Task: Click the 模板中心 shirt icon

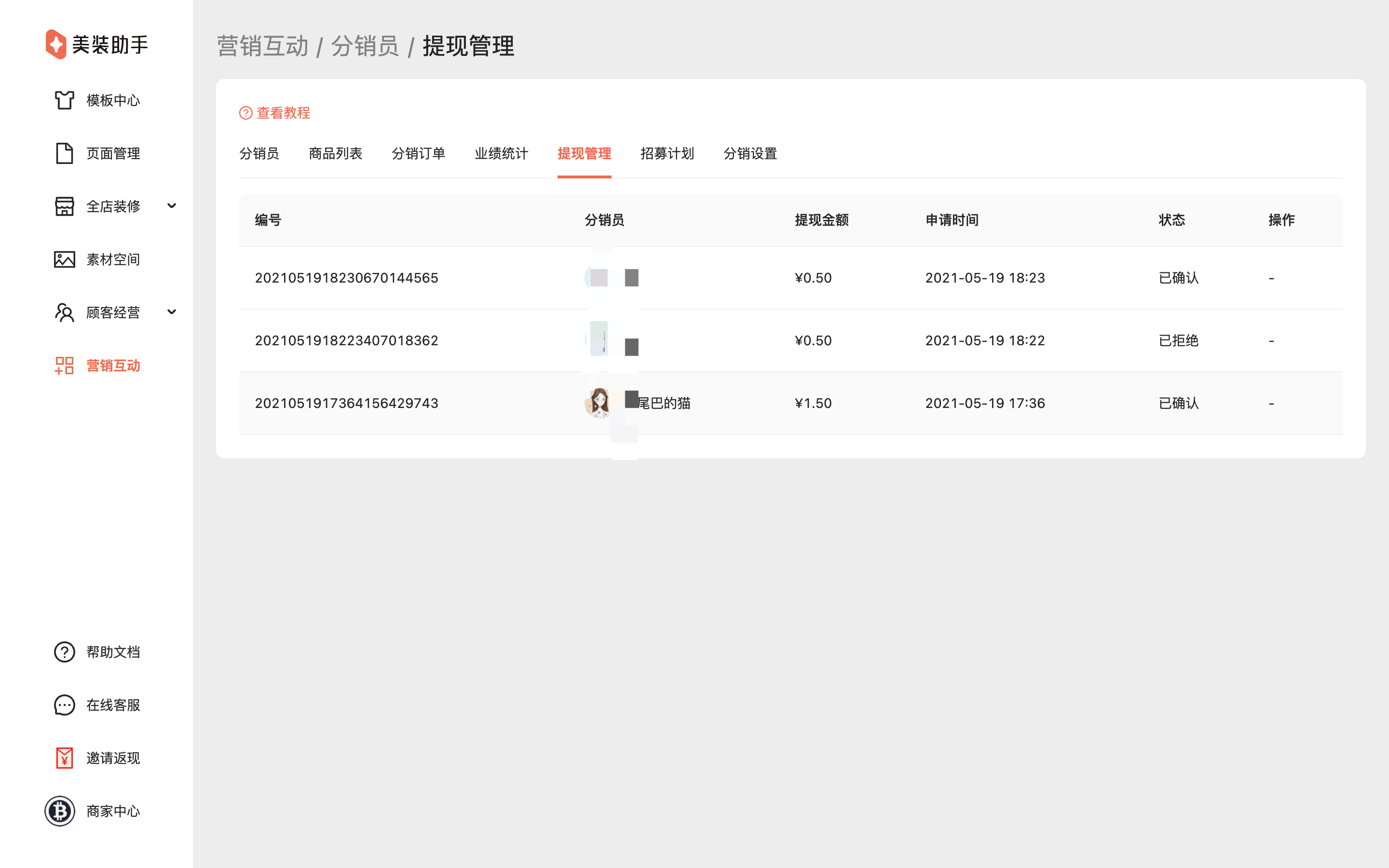Action: (x=64, y=100)
